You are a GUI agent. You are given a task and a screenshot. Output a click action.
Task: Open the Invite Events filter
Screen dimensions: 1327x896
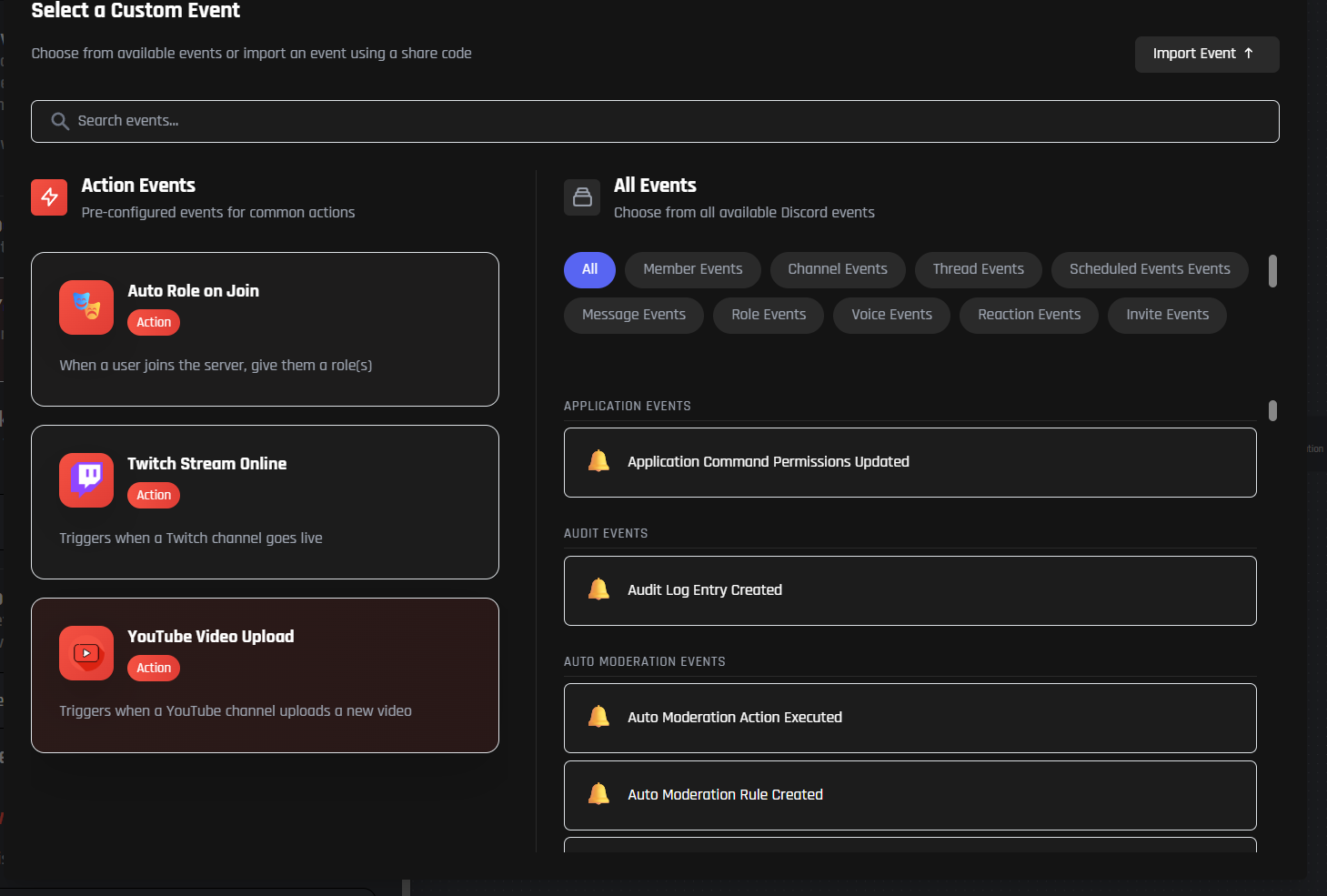point(1167,315)
